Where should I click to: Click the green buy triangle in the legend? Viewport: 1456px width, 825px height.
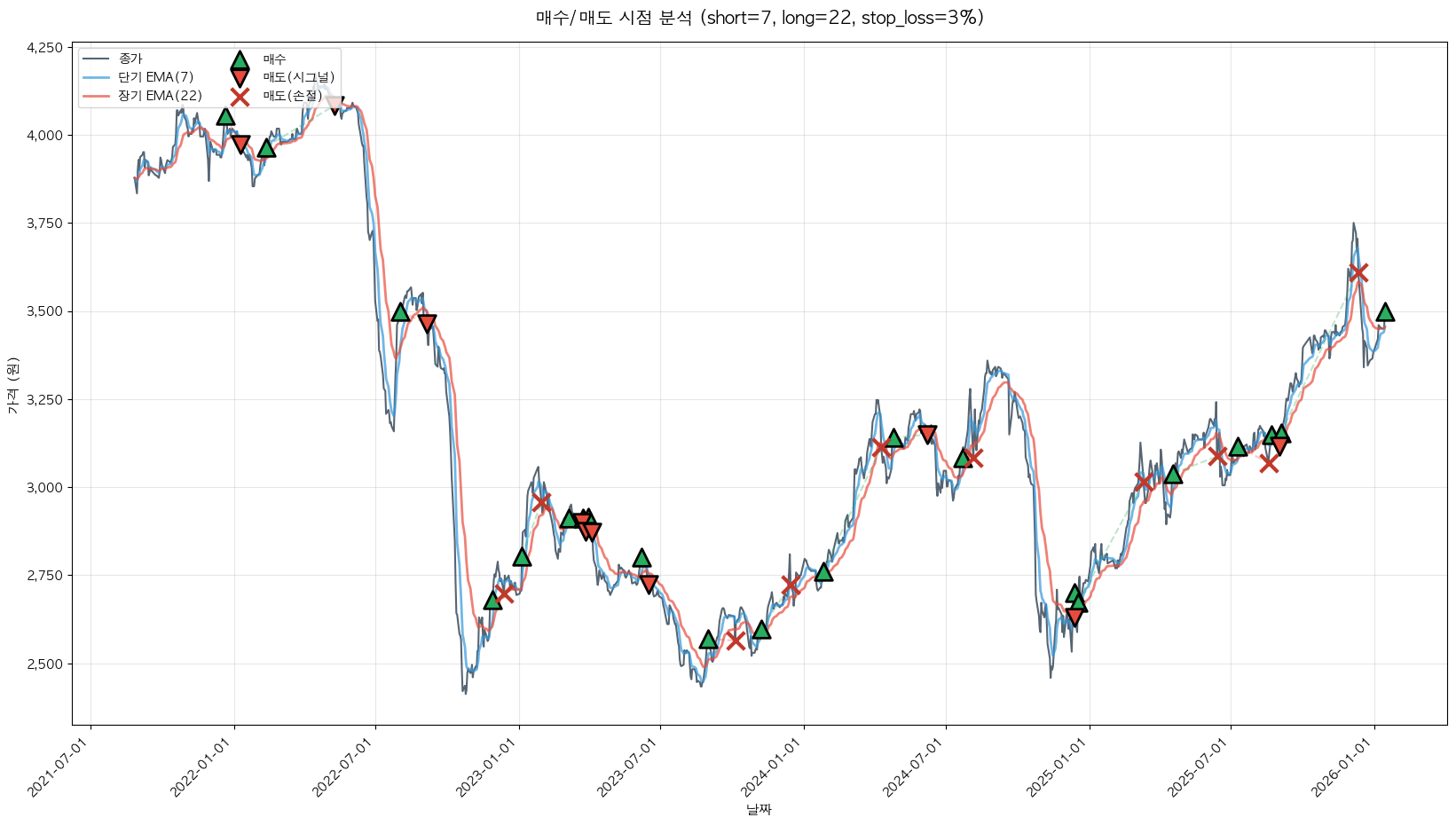[240, 60]
